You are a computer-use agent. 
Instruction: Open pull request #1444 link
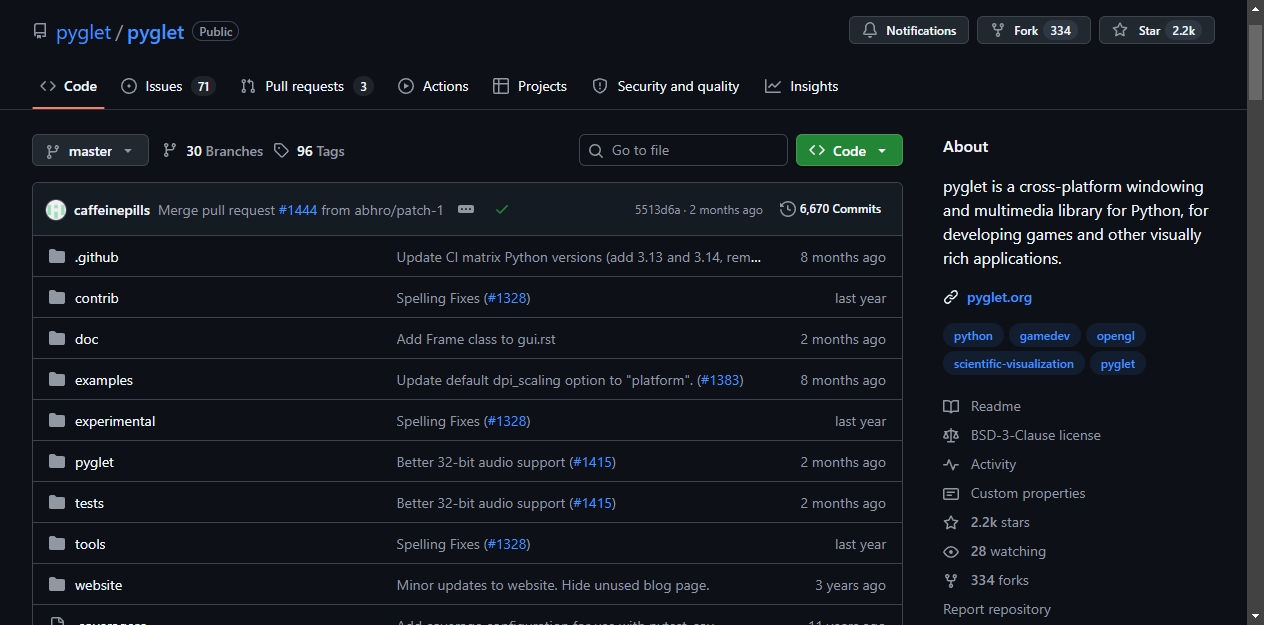298,209
